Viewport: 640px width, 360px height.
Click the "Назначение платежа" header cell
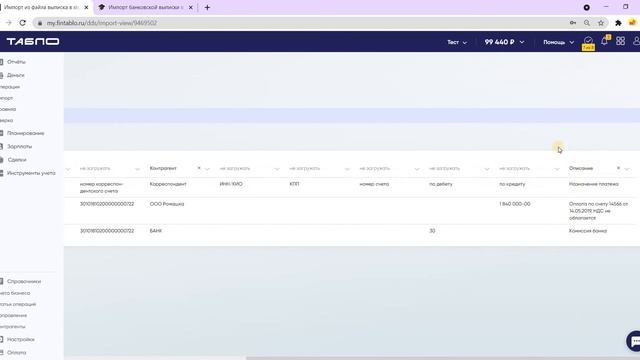pos(593,184)
